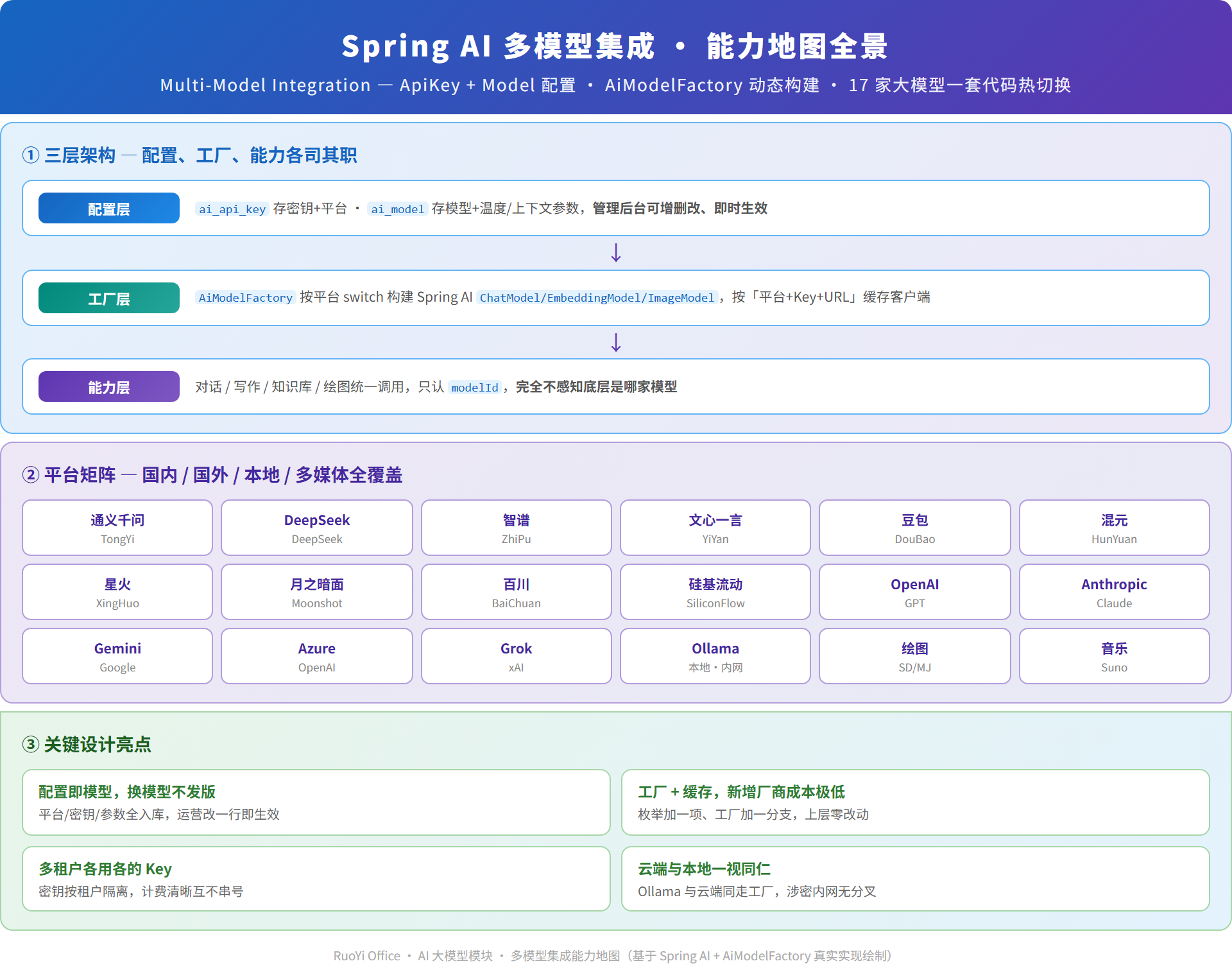Image resolution: width=1232 pixels, height=968 pixels.
Task: Open the 通义千问 TongYi card
Action: [x=117, y=528]
